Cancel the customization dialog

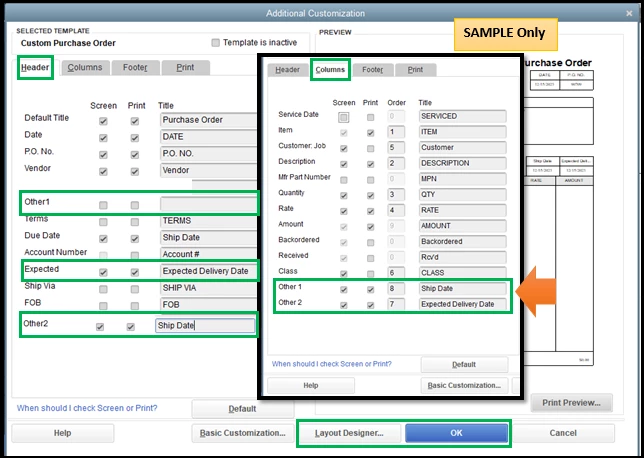pyautogui.click(x=563, y=433)
